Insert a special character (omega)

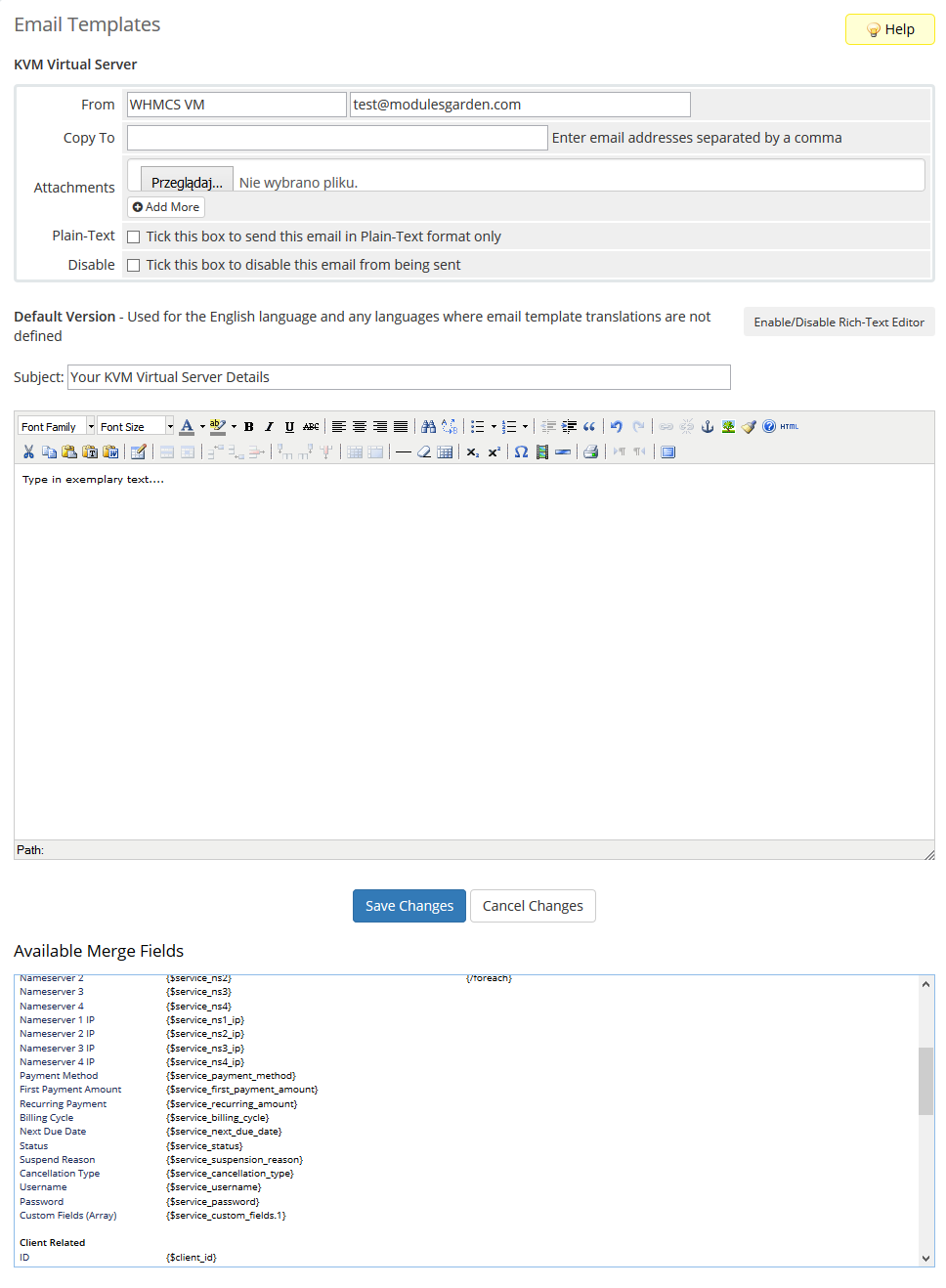pyautogui.click(x=522, y=451)
